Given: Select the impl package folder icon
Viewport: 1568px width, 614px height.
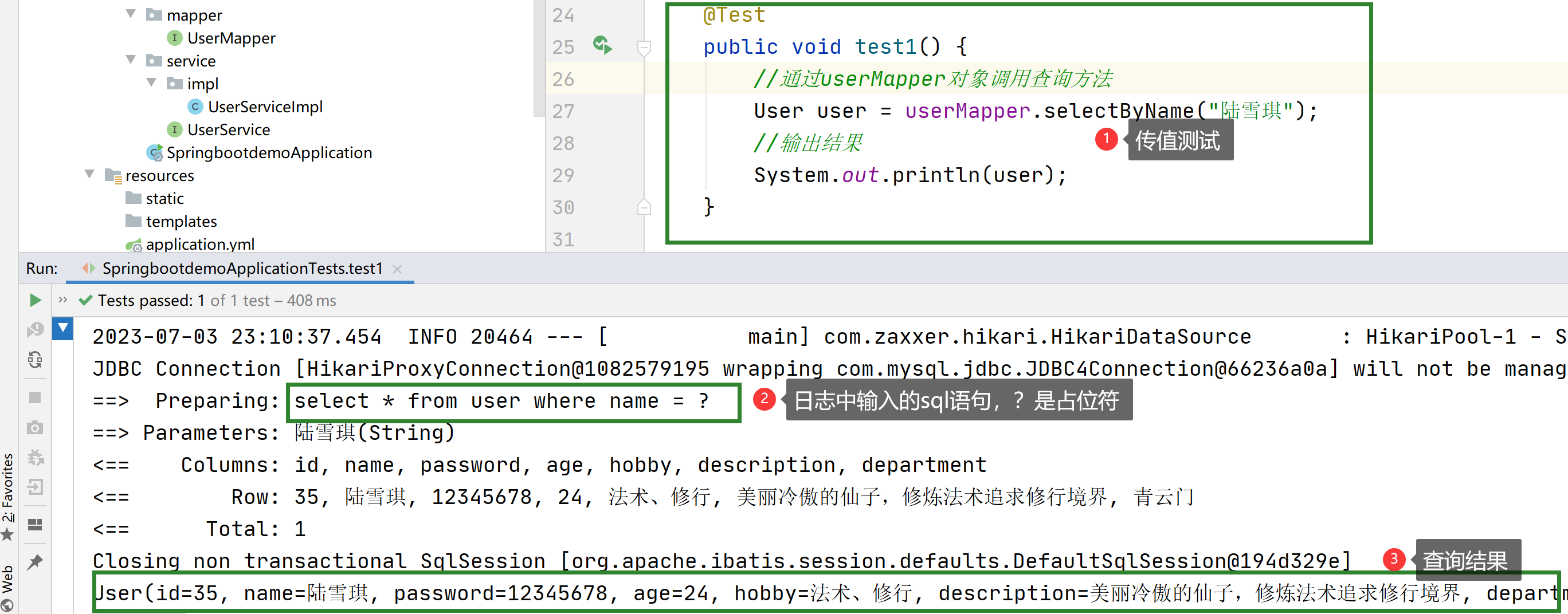Looking at the screenshot, I should click(175, 84).
